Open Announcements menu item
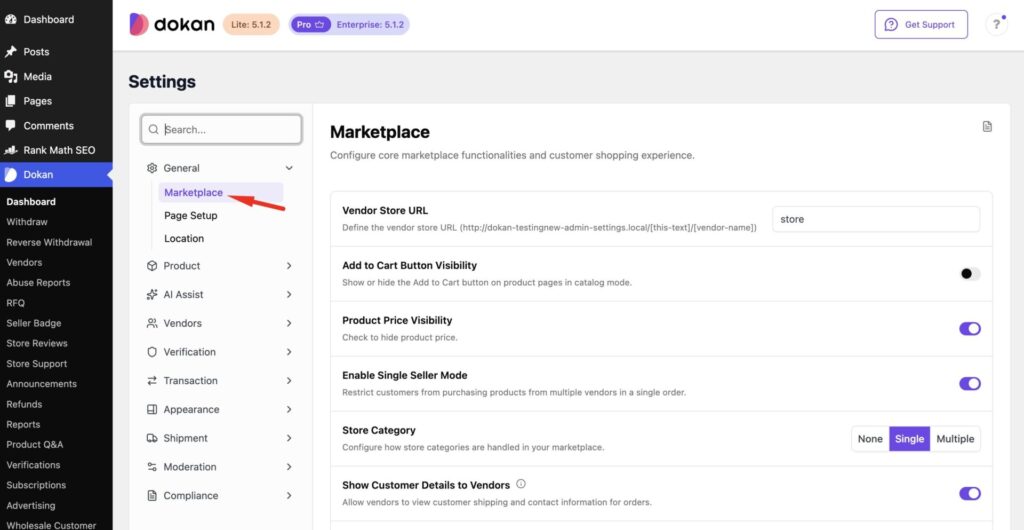 (41, 384)
